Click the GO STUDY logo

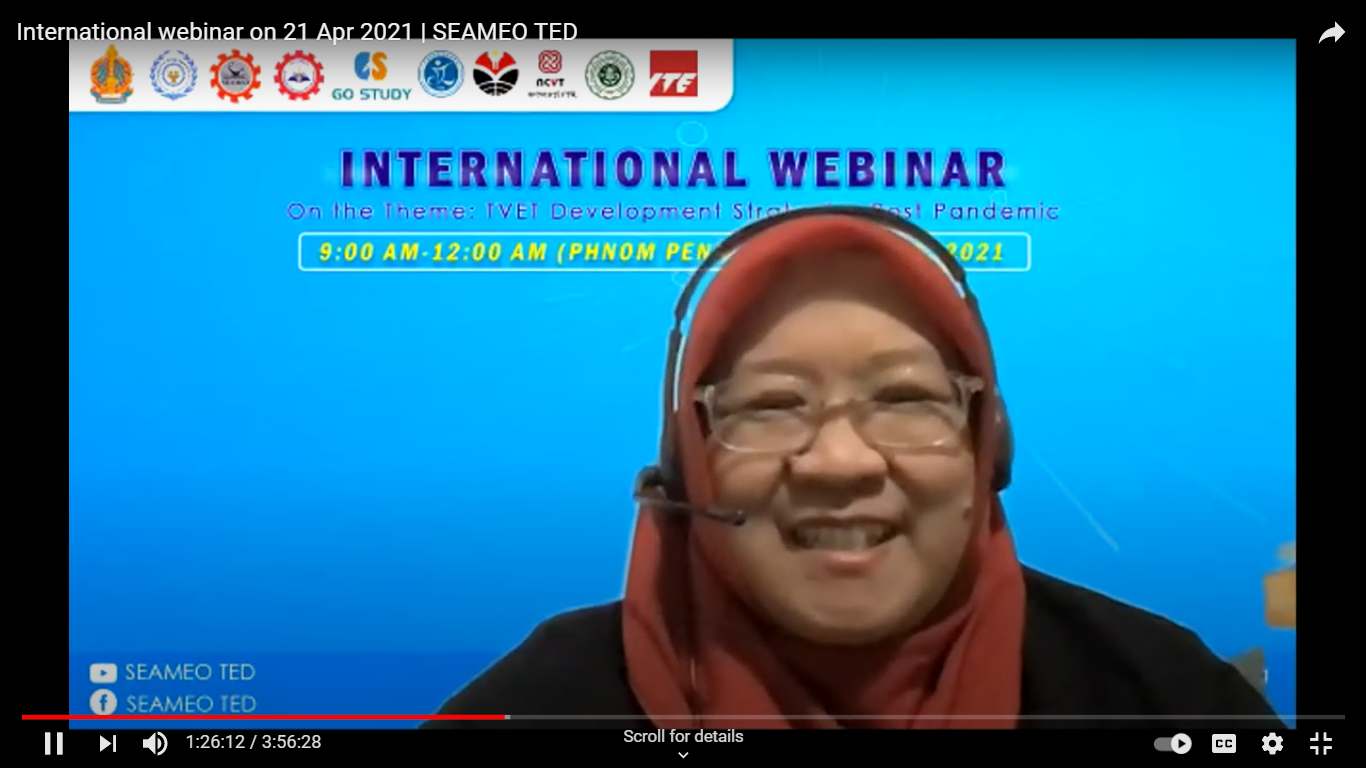[371, 76]
